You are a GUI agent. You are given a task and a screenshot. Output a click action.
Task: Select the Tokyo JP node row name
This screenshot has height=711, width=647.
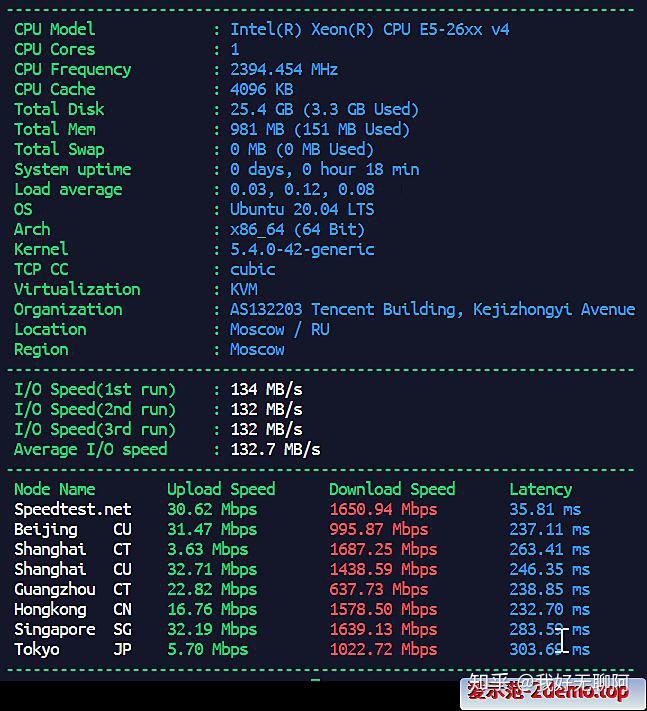point(37,649)
